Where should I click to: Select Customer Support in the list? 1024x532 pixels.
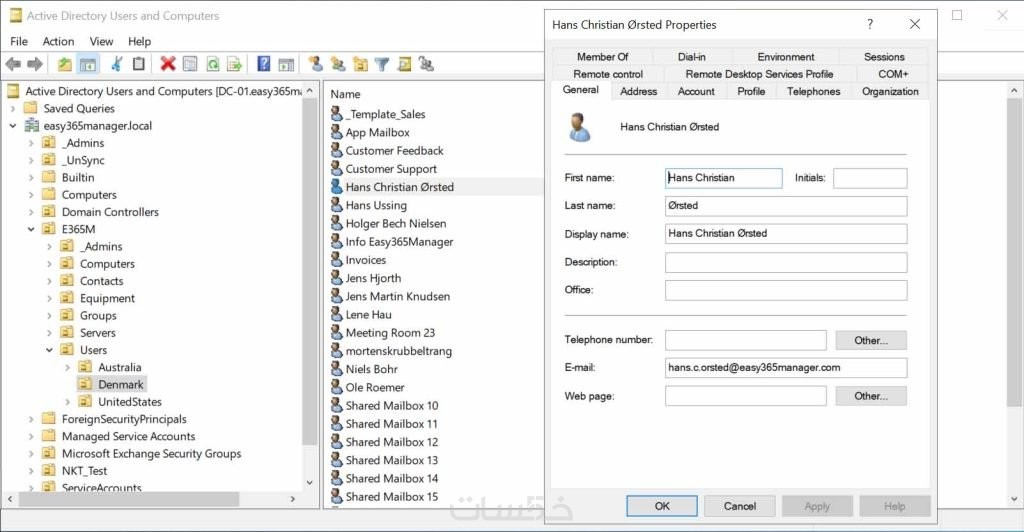pyautogui.click(x=391, y=168)
